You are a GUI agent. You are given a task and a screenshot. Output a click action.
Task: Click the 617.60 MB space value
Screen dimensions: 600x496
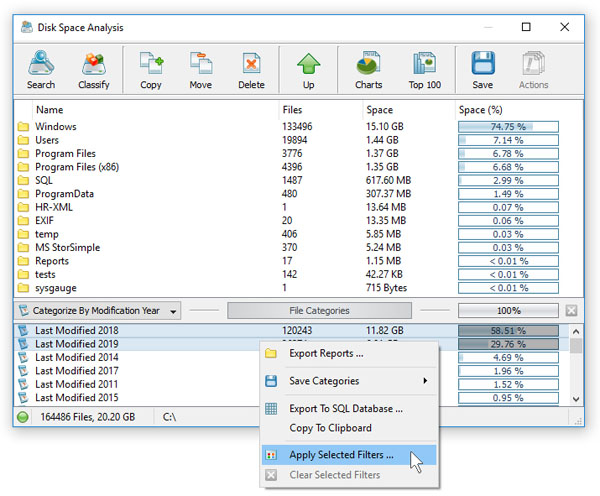(388, 180)
